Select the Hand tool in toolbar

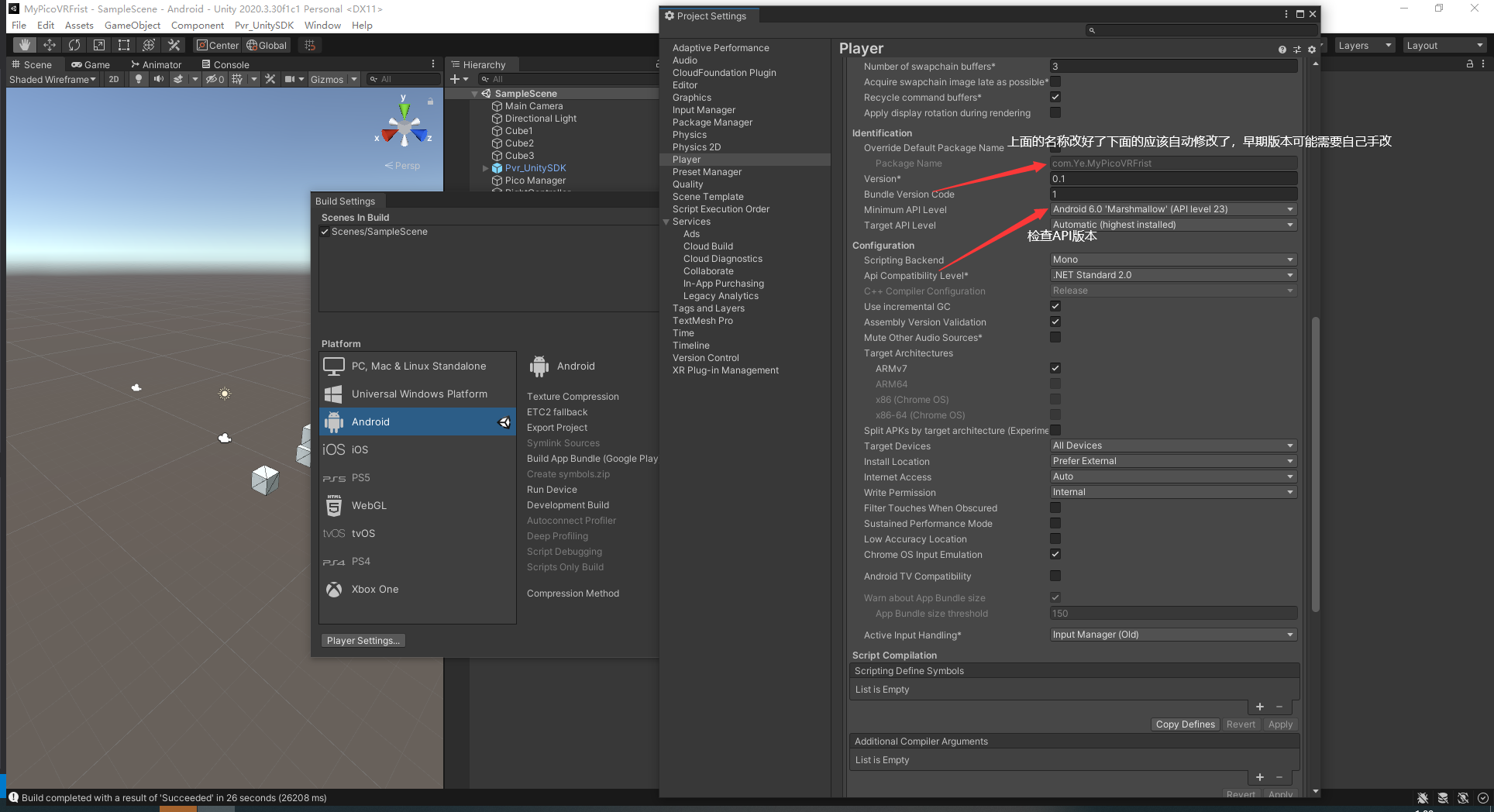click(25, 45)
